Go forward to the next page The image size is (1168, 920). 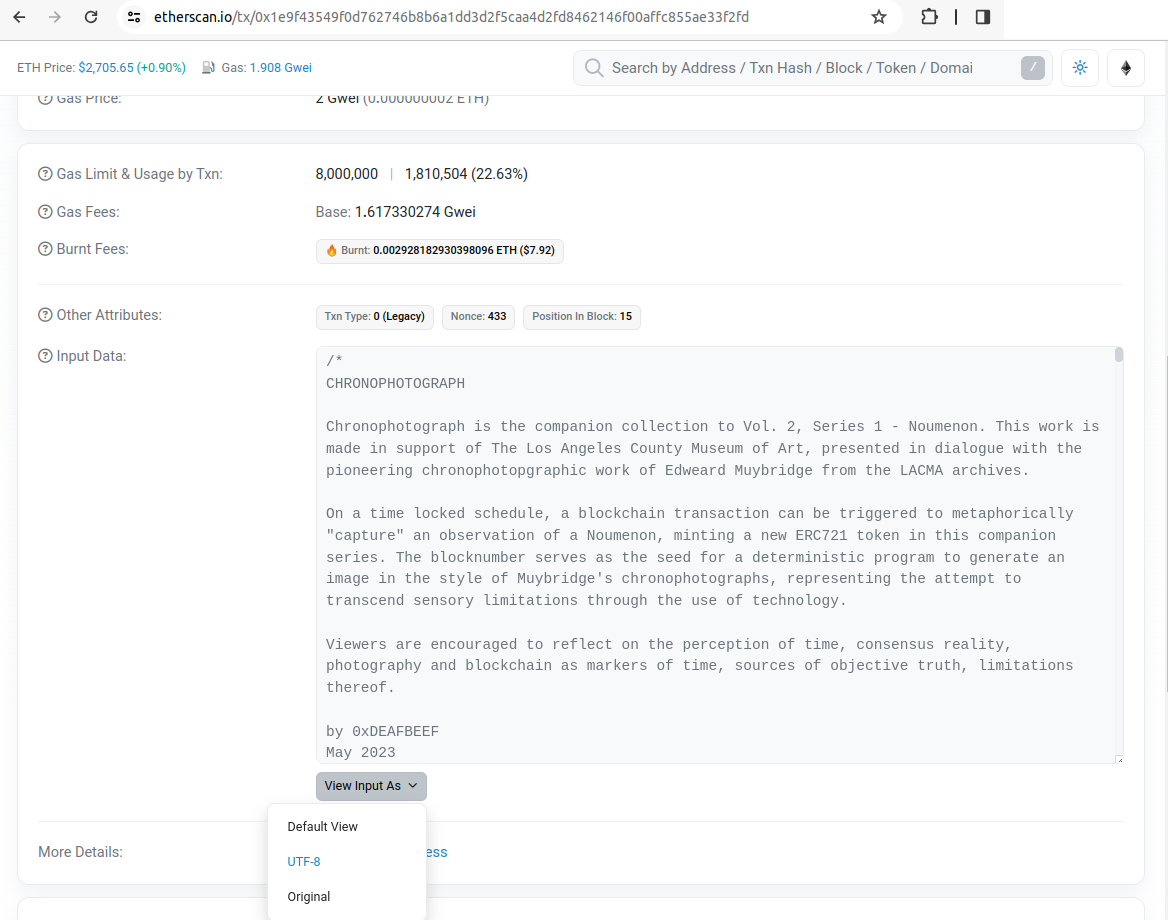(x=55, y=16)
